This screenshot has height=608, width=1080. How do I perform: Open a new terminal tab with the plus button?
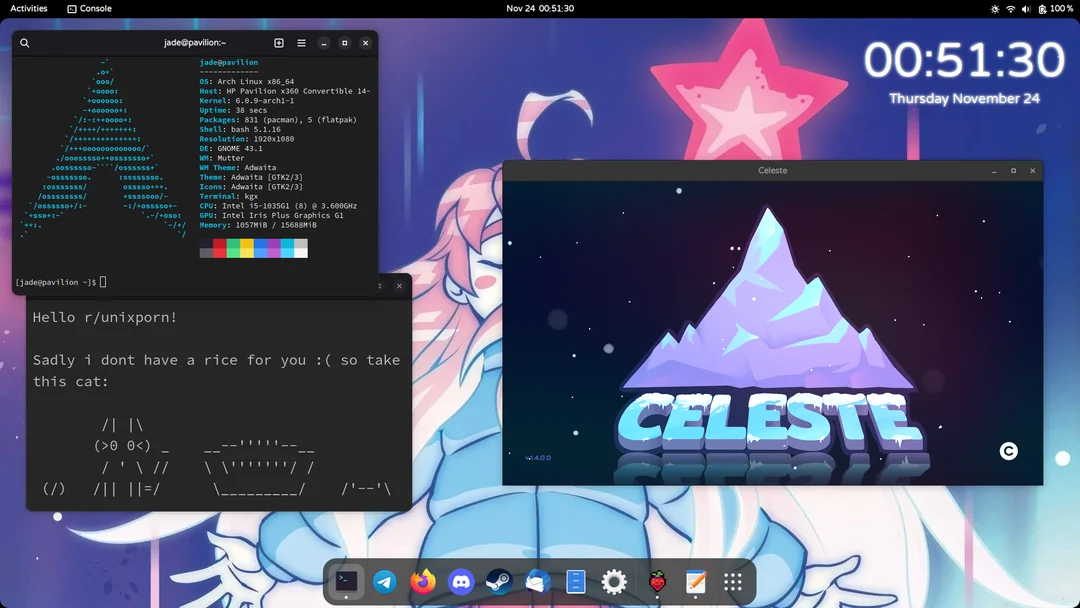pos(279,43)
